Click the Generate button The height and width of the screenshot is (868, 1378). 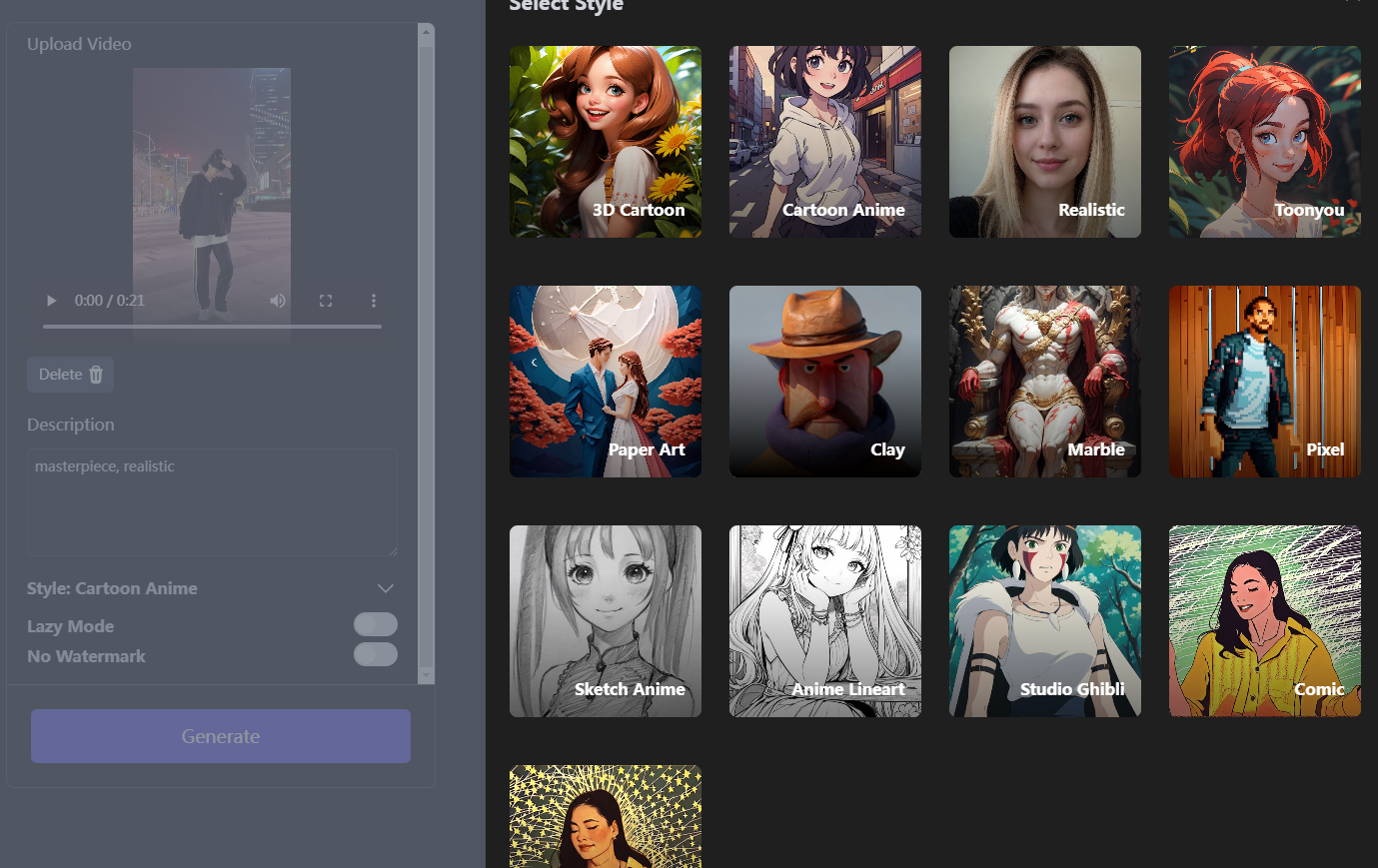[x=221, y=736]
